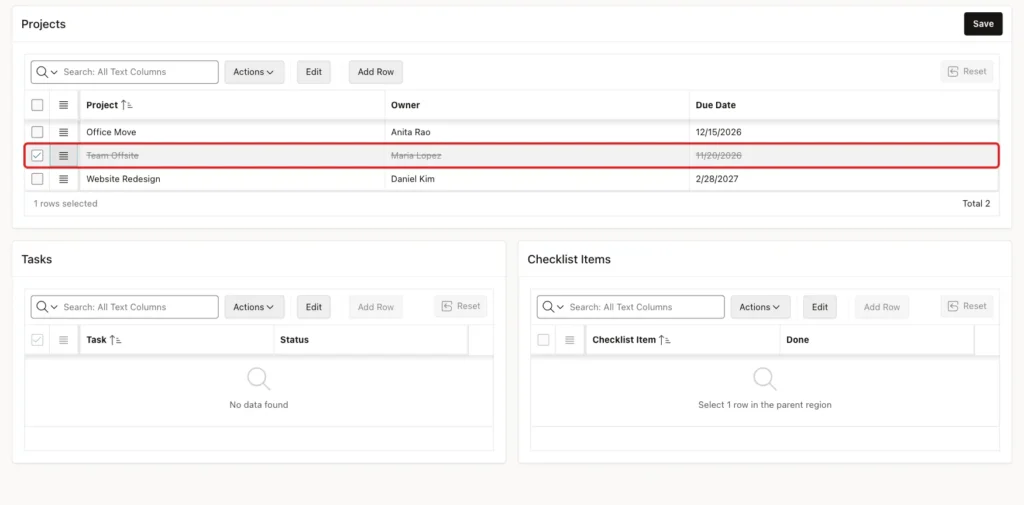Expand Checklist Items search column selector chevron
Image resolution: width=1024 pixels, height=505 pixels.
pos(560,307)
